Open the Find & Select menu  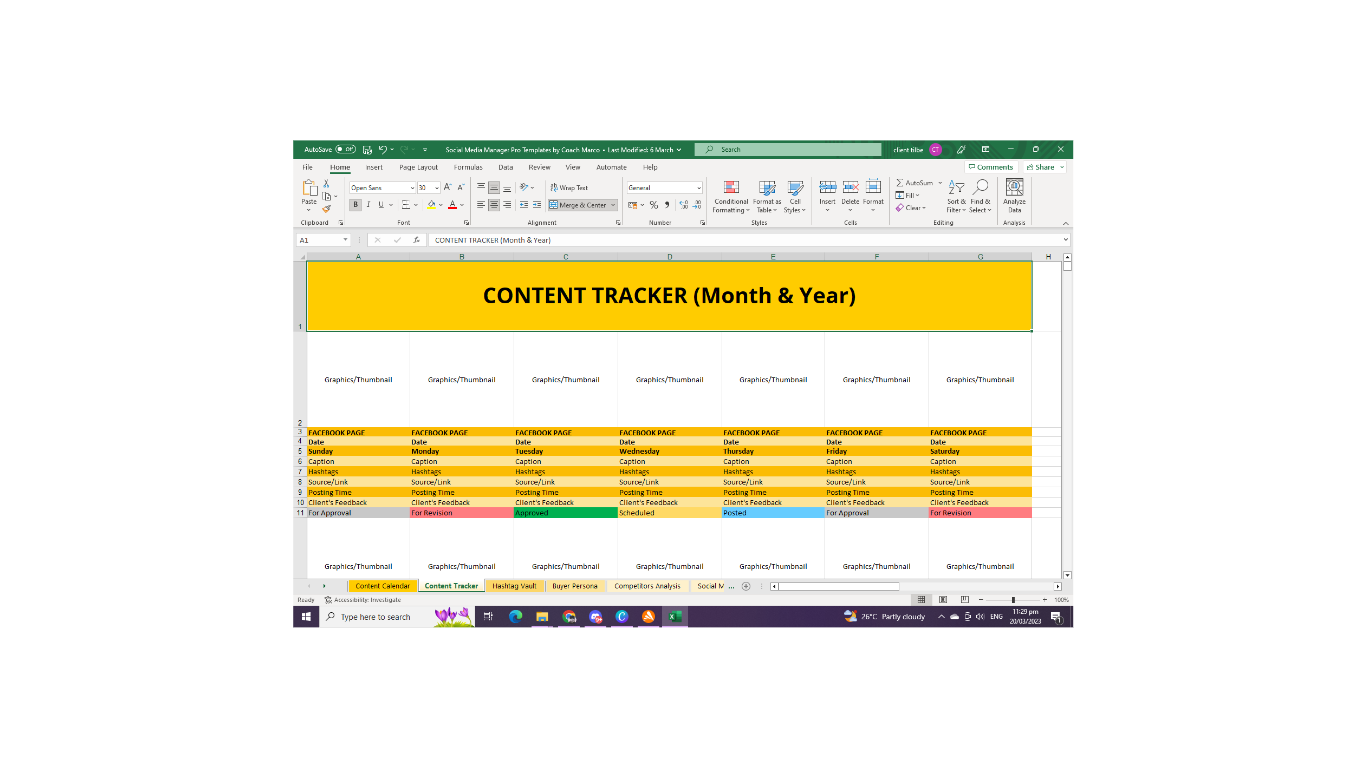[981, 196]
